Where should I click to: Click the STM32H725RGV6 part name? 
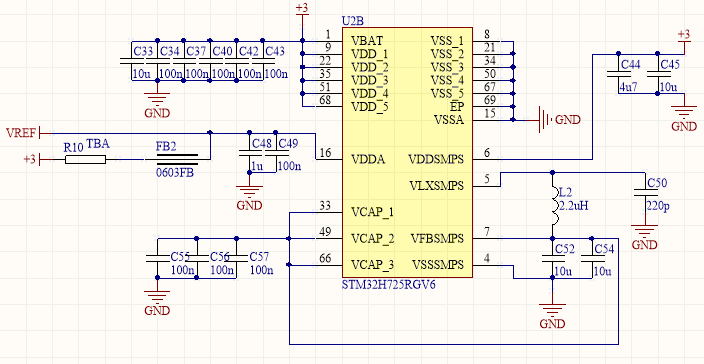click(x=389, y=284)
